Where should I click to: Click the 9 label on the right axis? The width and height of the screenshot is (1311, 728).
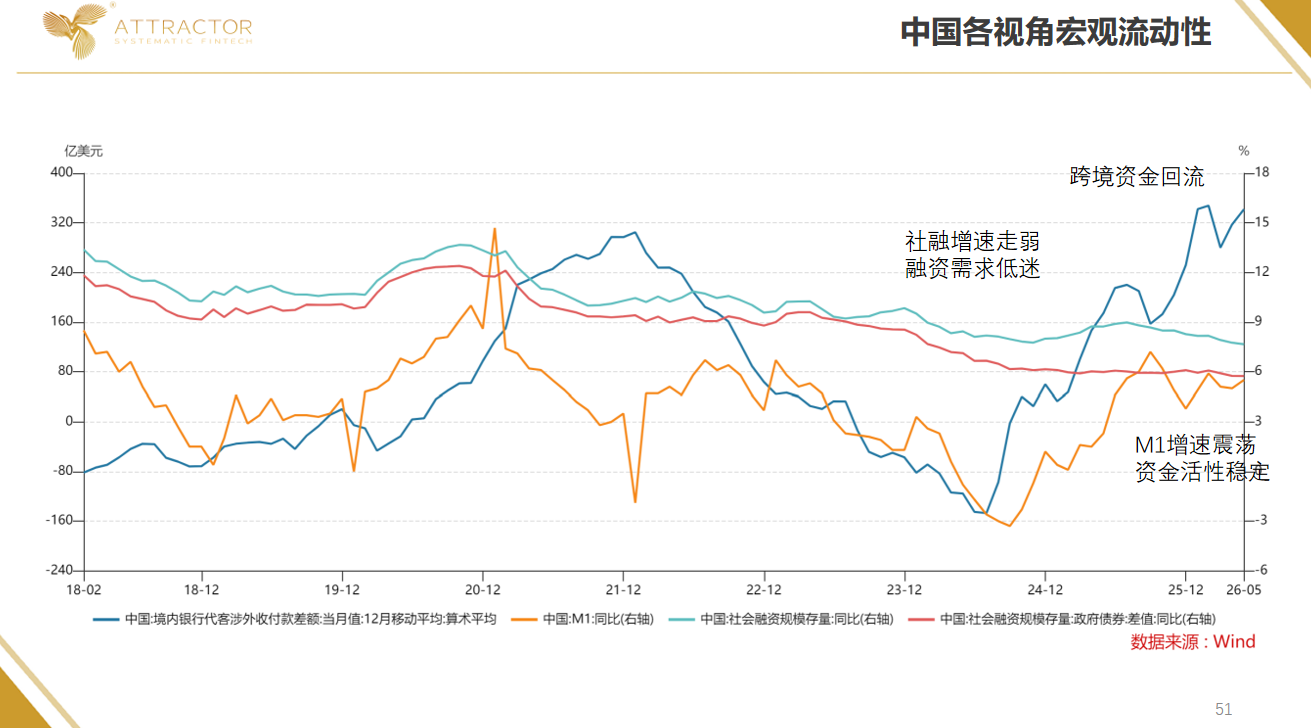tap(1259, 322)
